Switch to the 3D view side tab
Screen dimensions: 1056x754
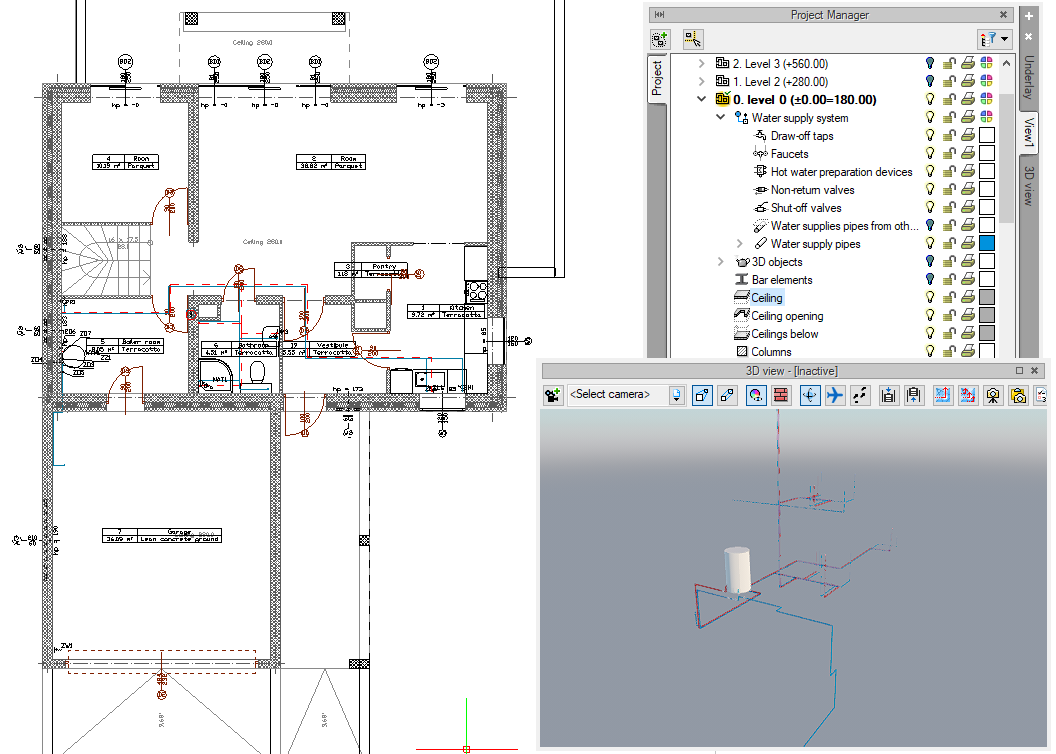pyautogui.click(x=1029, y=185)
